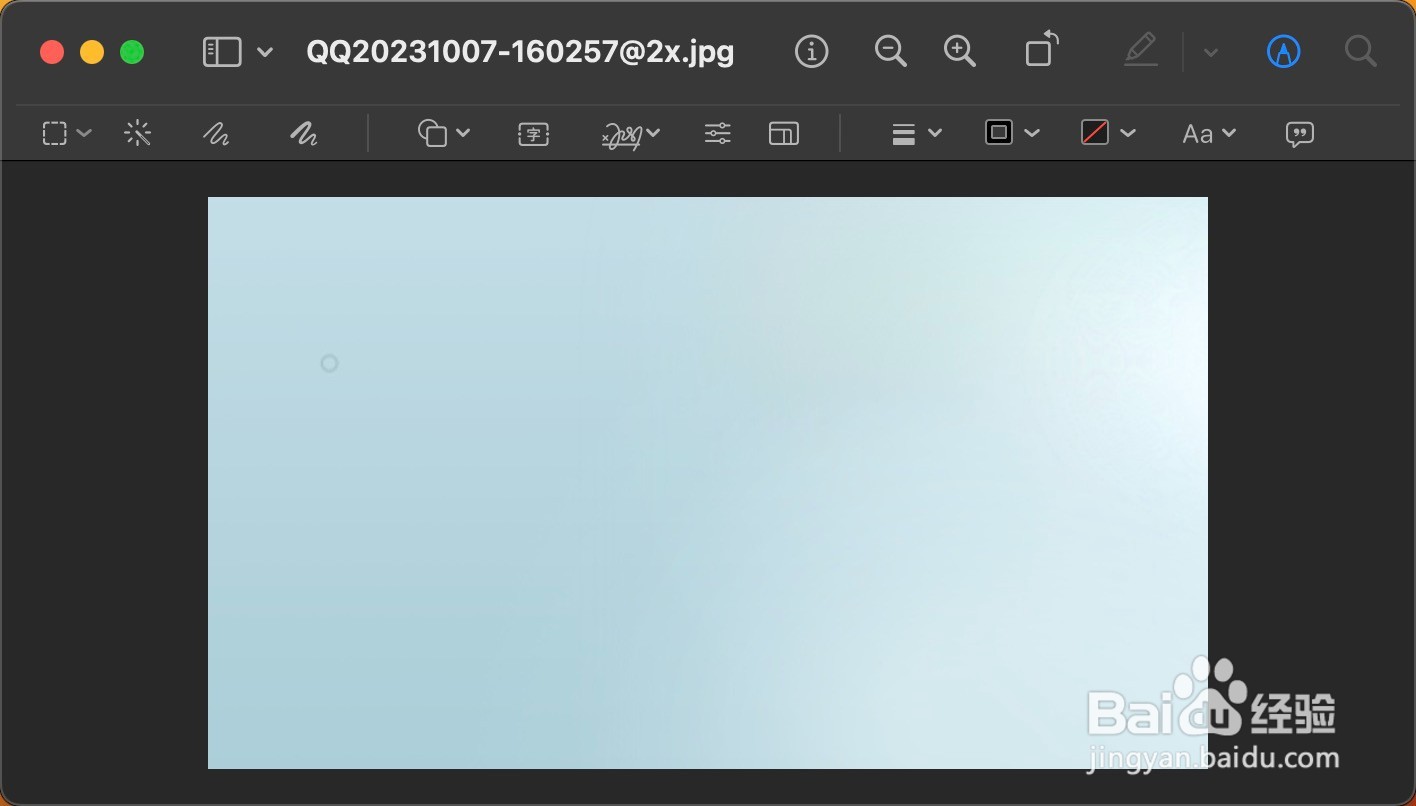The width and height of the screenshot is (1416, 806).
Task: Activate the Instant Alpha wand
Action: click(x=138, y=133)
